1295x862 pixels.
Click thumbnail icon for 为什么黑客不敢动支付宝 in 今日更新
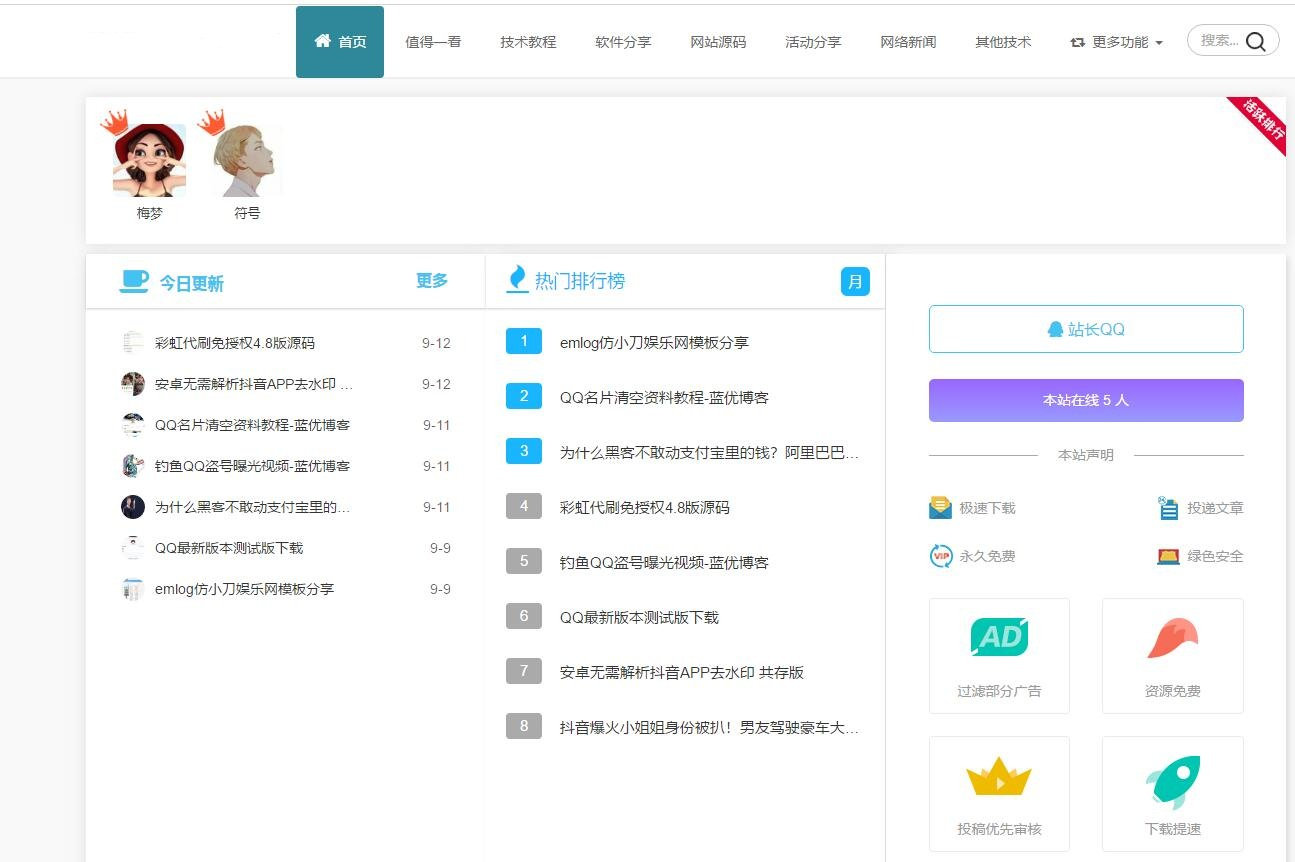pyautogui.click(x=133, y=507)
